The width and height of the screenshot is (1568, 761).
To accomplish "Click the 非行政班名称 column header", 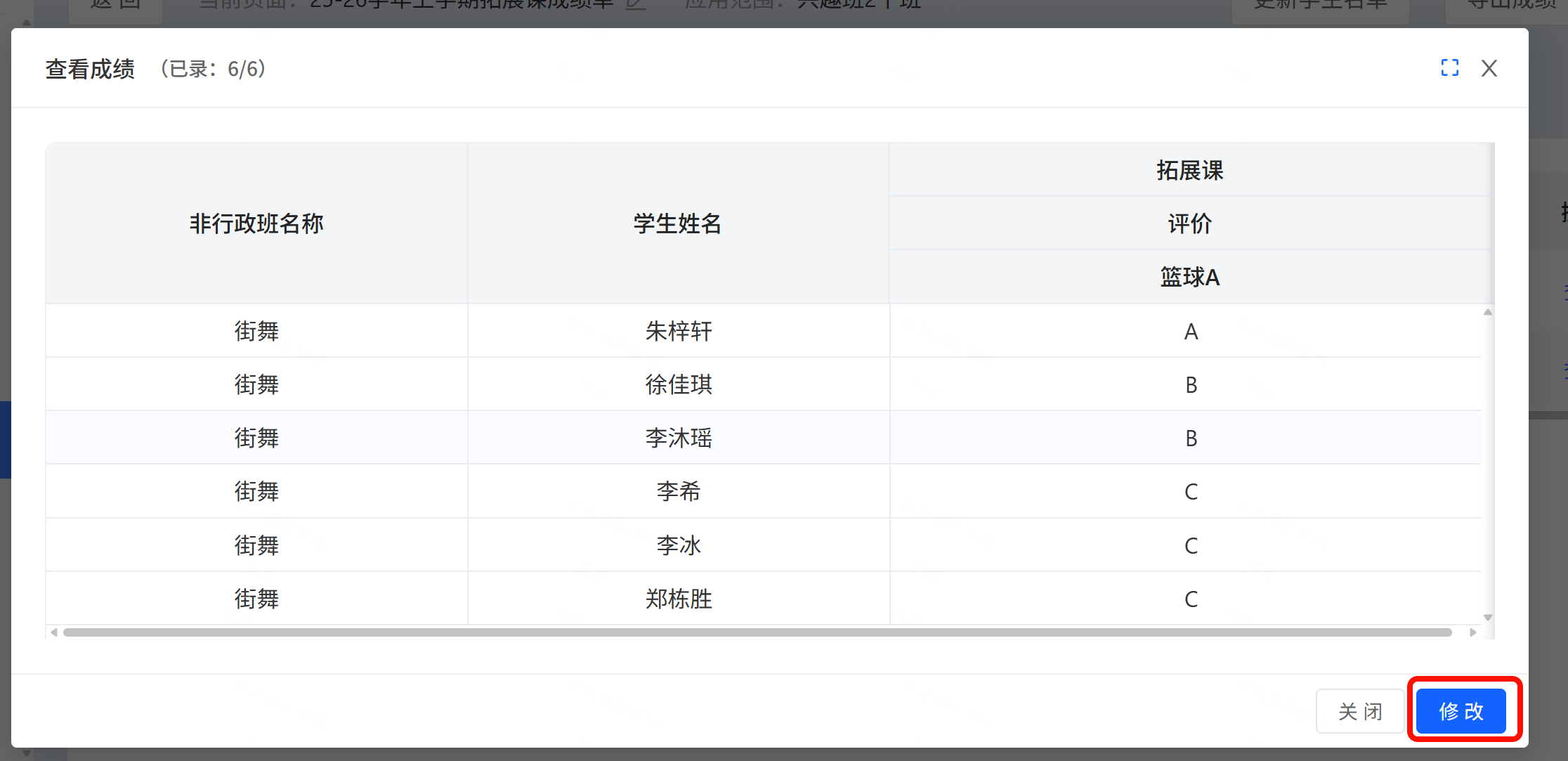I will click(256, 223).
